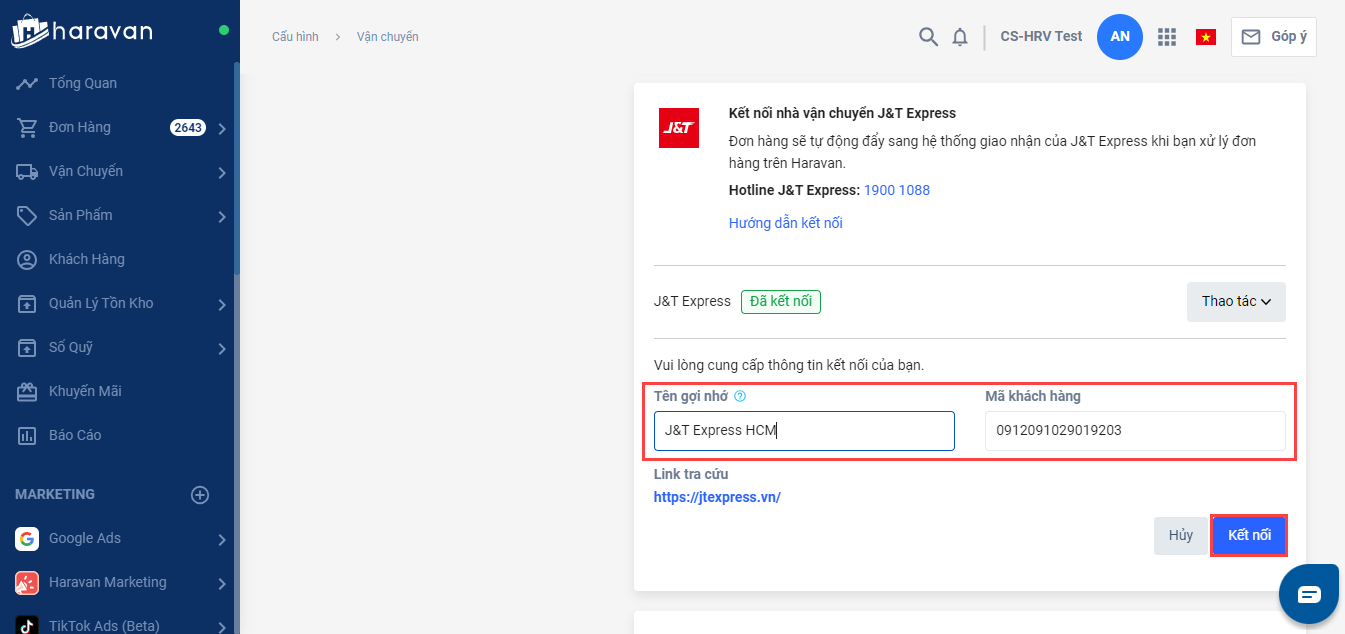Expand the Đơn Hàng menu arrow
Image resolution: width=1345 pixels, height=634 pixels.
point(222,128)
